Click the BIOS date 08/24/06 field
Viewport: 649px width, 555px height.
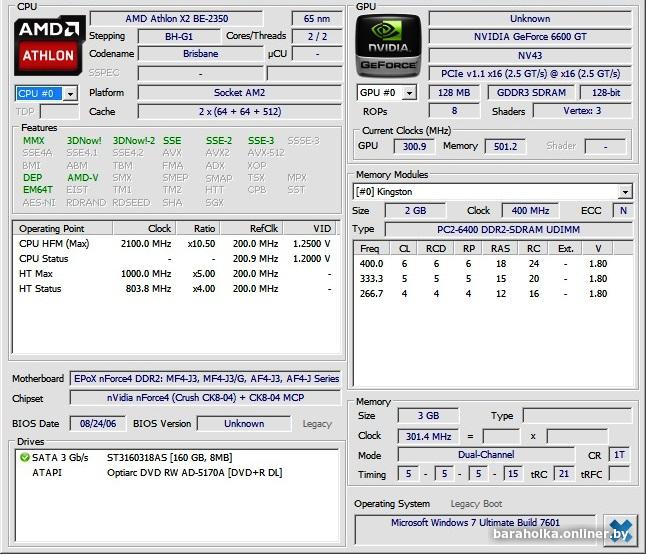coord(98,424)
